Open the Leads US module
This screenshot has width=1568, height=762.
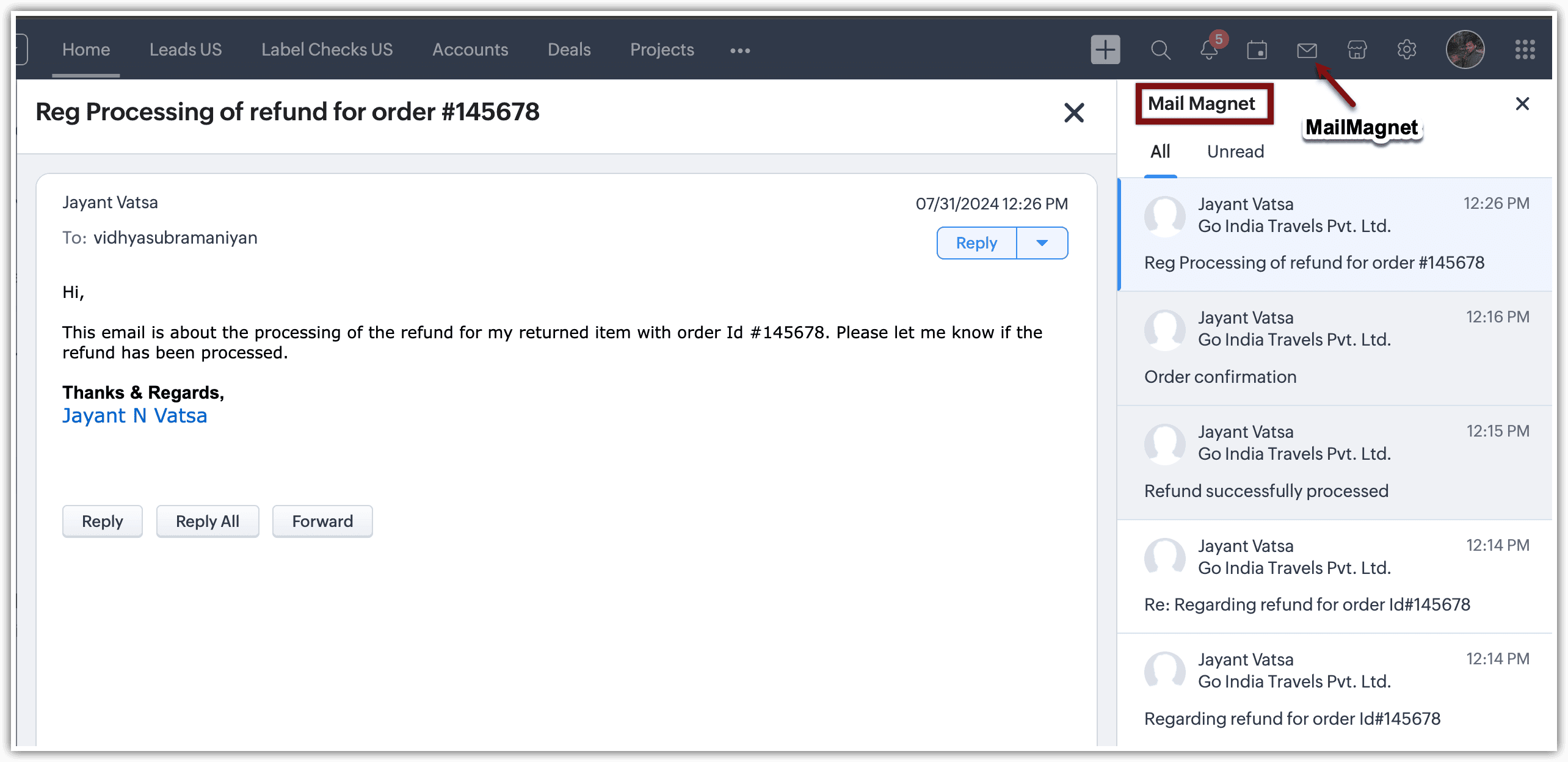point(186,49)
